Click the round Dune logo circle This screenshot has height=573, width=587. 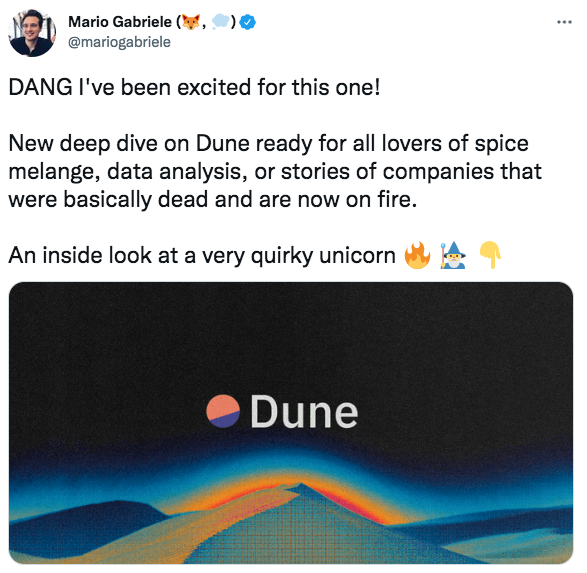tap(223, 411)
